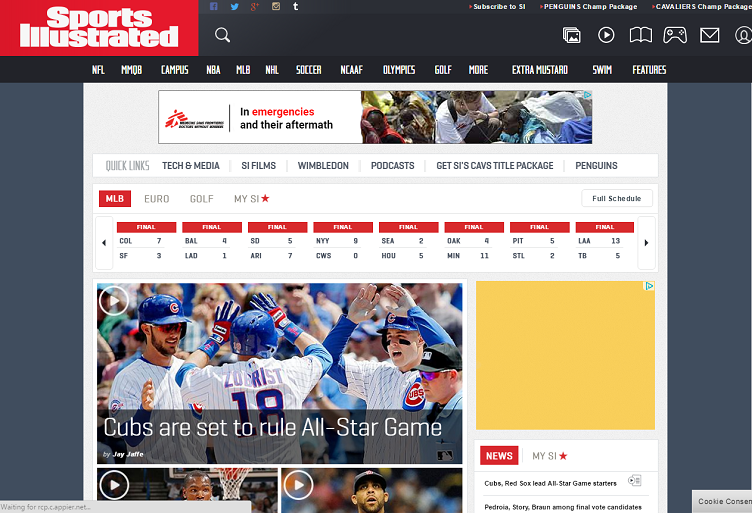Click the search magnifier icon
Viewport: 752px width, 513px height.
223,35
